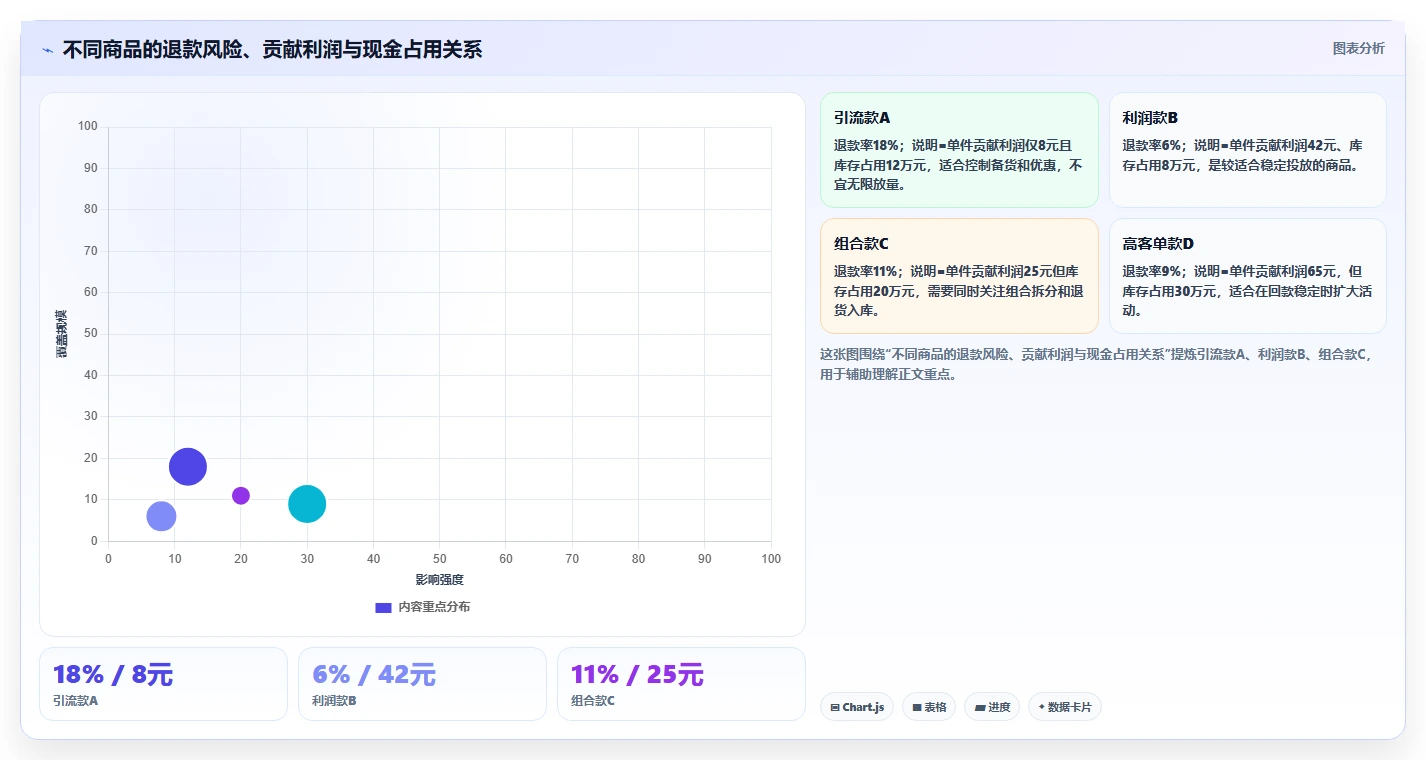This screenshot has height=760, width=1426.
Task: Click the 退款率11% description text
Action: (x=959, y=291)
